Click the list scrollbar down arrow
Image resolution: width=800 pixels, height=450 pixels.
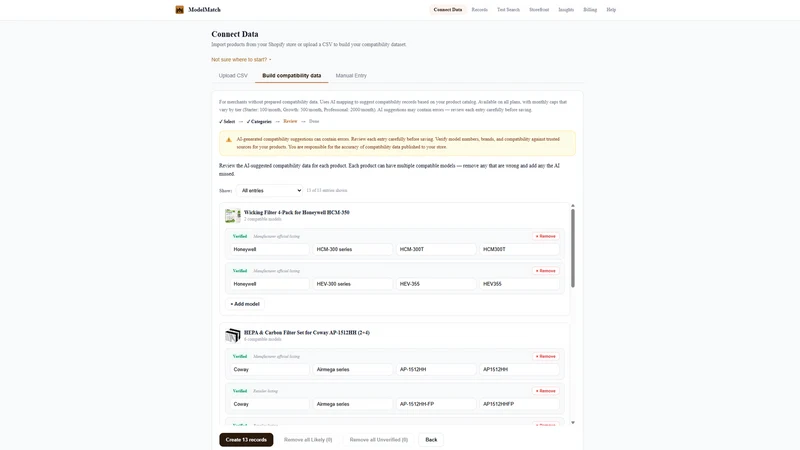572,422
